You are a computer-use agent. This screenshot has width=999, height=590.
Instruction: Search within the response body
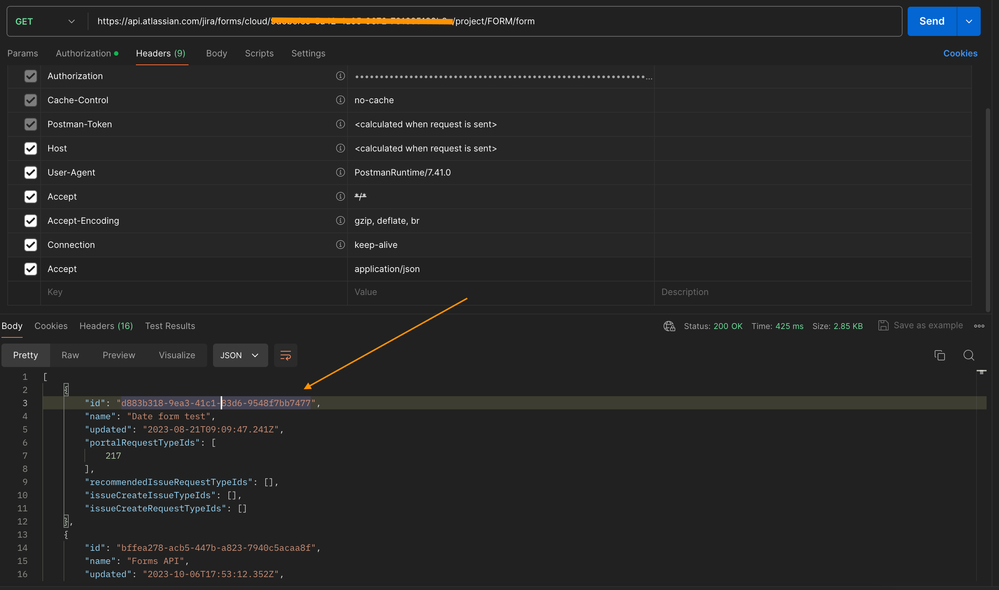click(968, 355)
